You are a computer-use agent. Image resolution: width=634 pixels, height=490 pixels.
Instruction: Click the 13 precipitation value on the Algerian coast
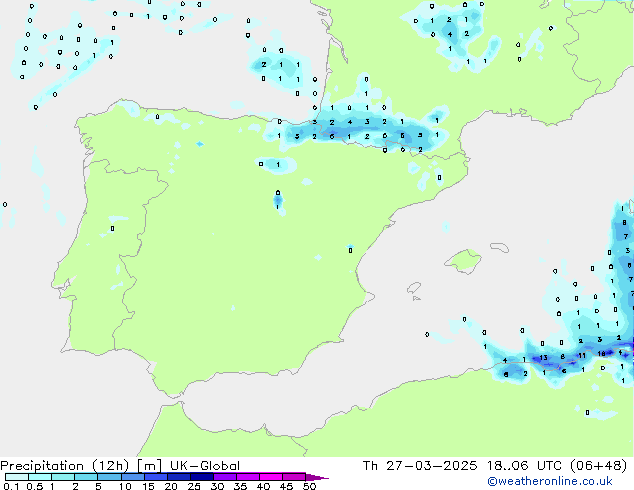click(542, 357)
